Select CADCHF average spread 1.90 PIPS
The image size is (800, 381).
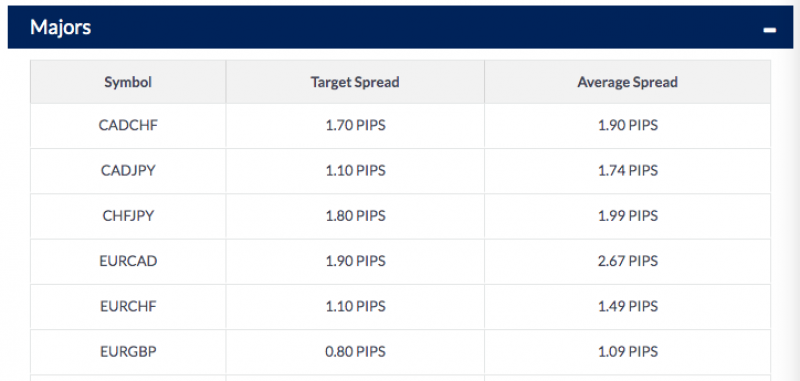[x=628, y=125]
